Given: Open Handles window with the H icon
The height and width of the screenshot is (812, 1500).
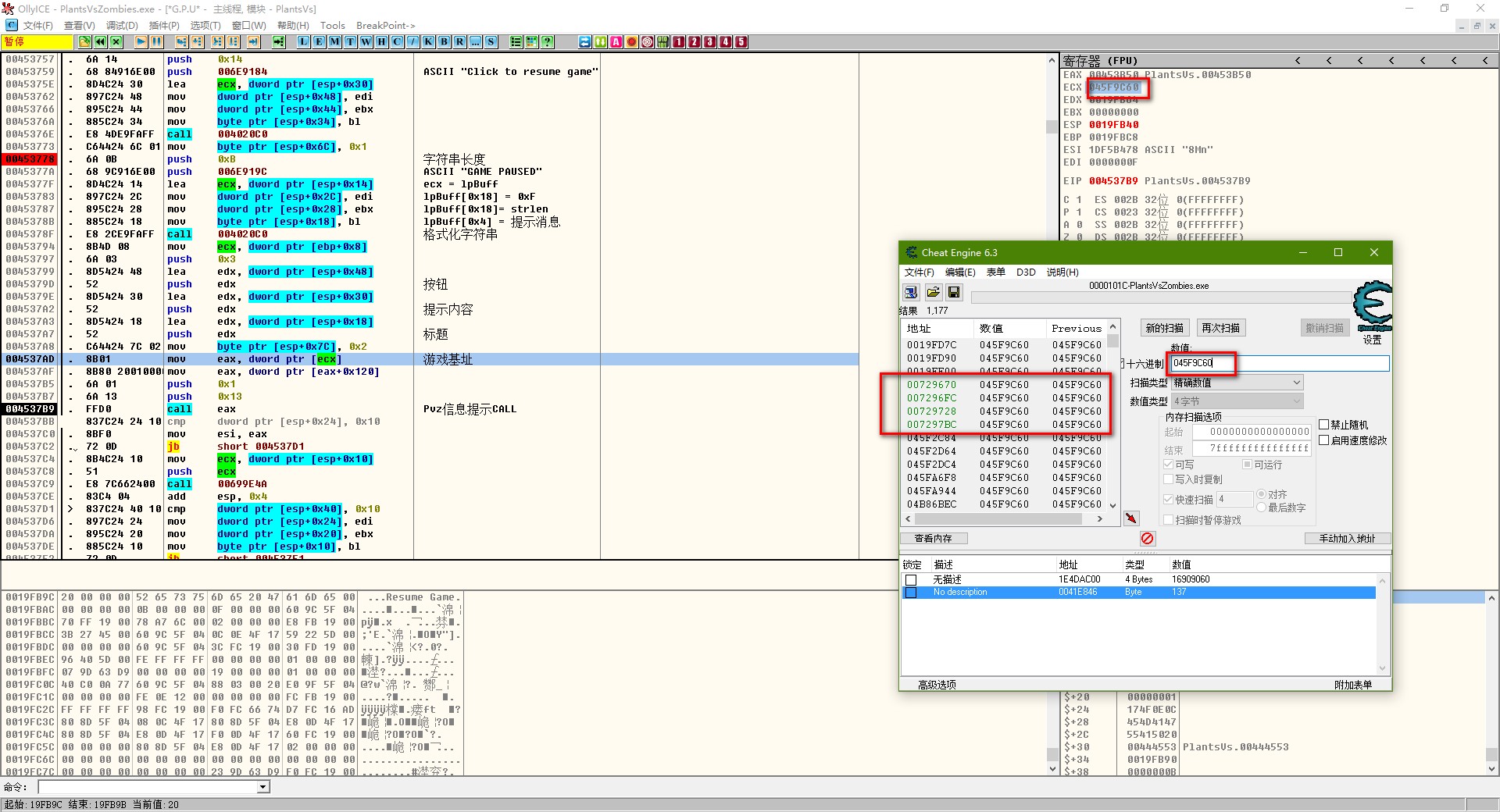Looking at the screenshot, I should (x=381, y=42).
